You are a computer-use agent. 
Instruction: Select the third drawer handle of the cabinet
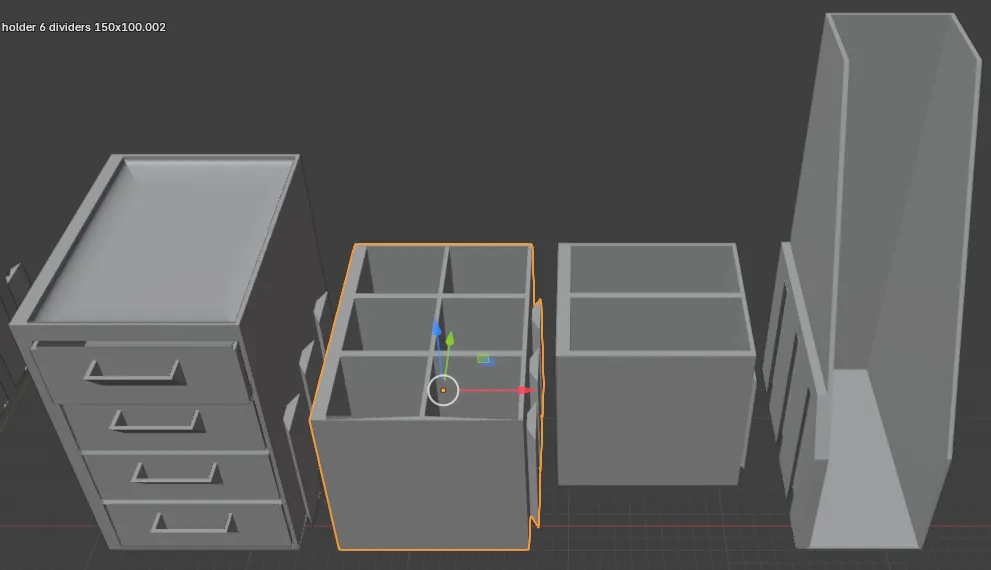pos(176,473)
